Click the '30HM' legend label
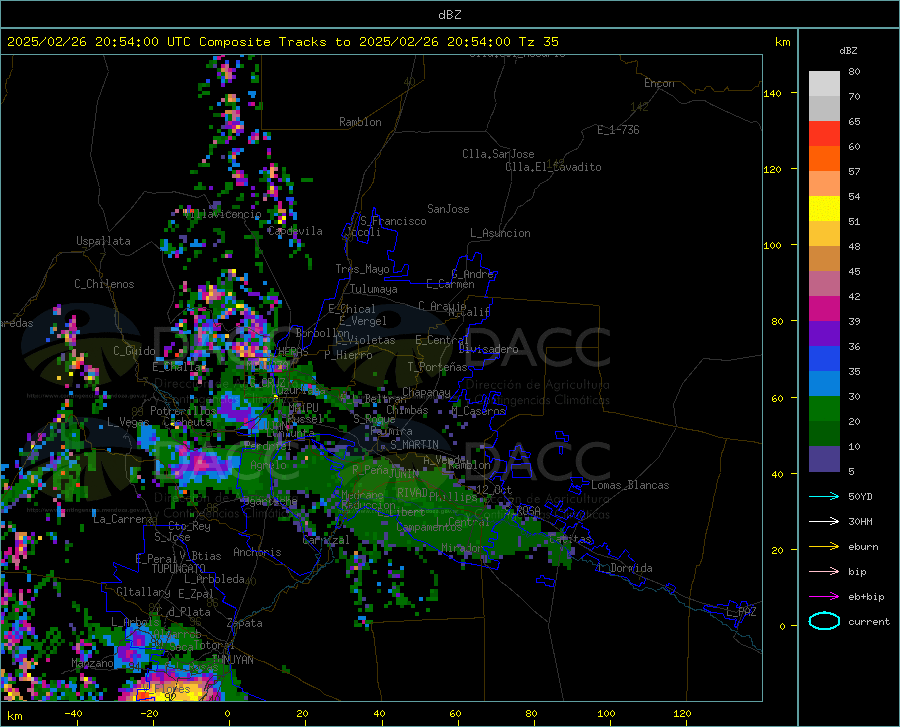The height and width of the screenshot is (727, 900). [x=860, y=522]
